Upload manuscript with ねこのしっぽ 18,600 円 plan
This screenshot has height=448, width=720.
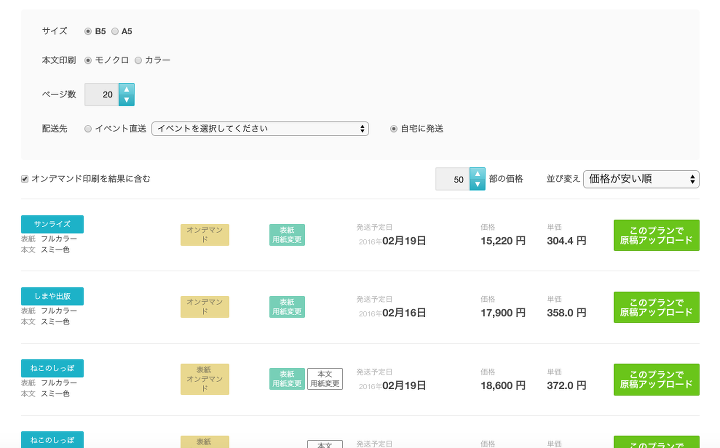pyautogui.click(x=657, y=380)
